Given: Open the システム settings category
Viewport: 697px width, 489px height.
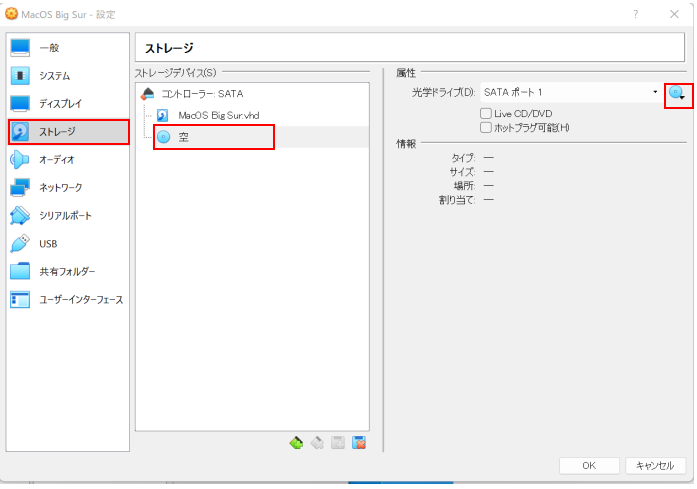Looking at the screenshot, I should (68, 76).
